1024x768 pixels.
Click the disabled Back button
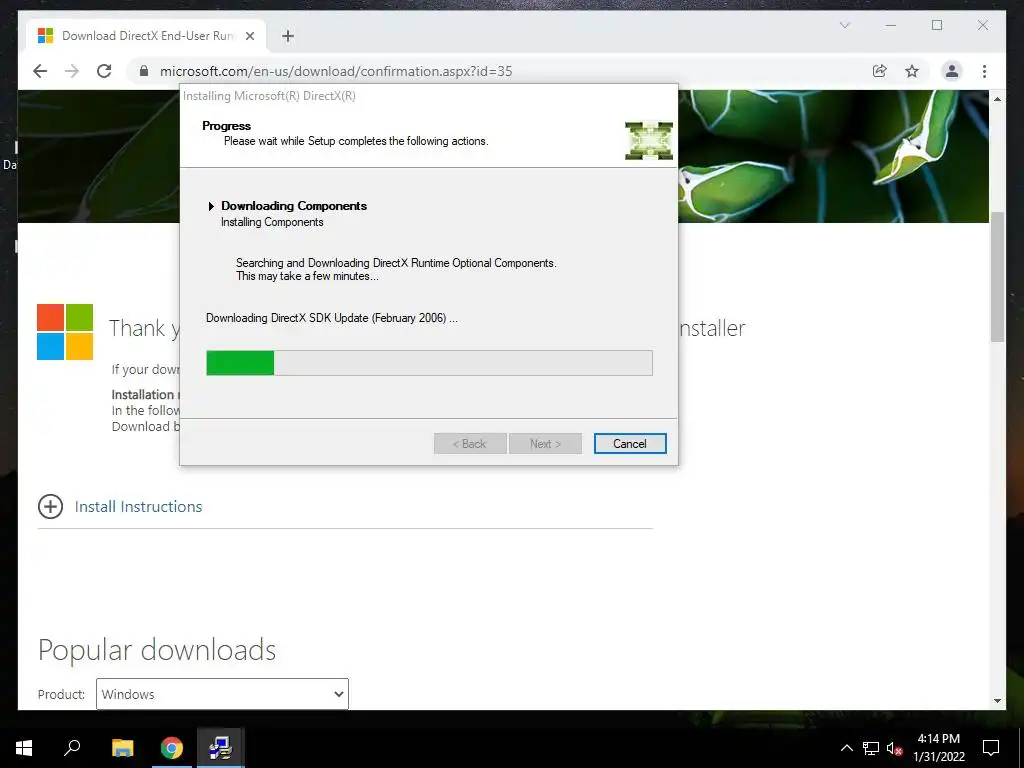click(x=470, y=443)
